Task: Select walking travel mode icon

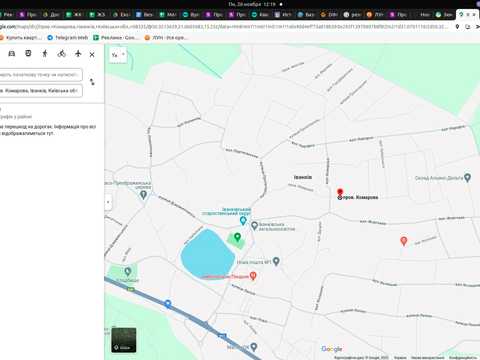Action: tap(45, 53)
